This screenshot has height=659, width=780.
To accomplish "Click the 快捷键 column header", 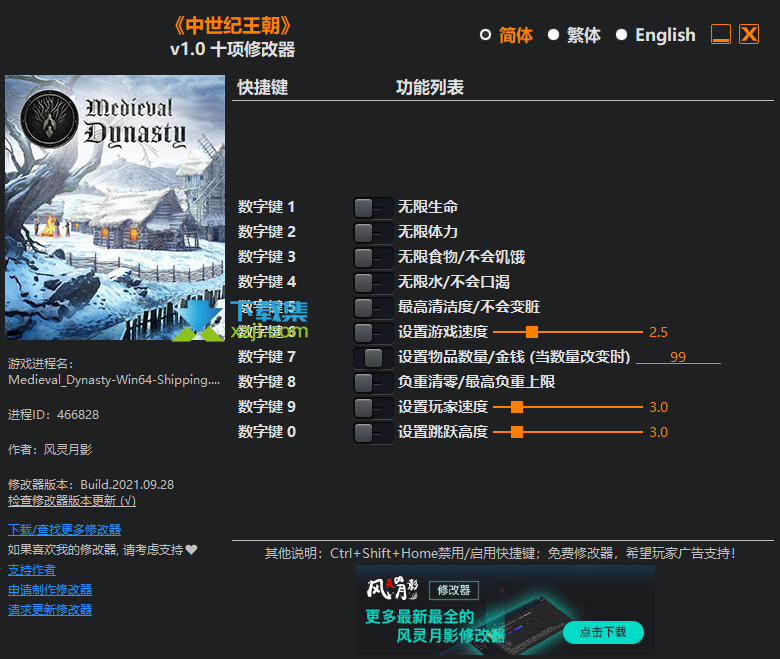I will pos(263,87).
